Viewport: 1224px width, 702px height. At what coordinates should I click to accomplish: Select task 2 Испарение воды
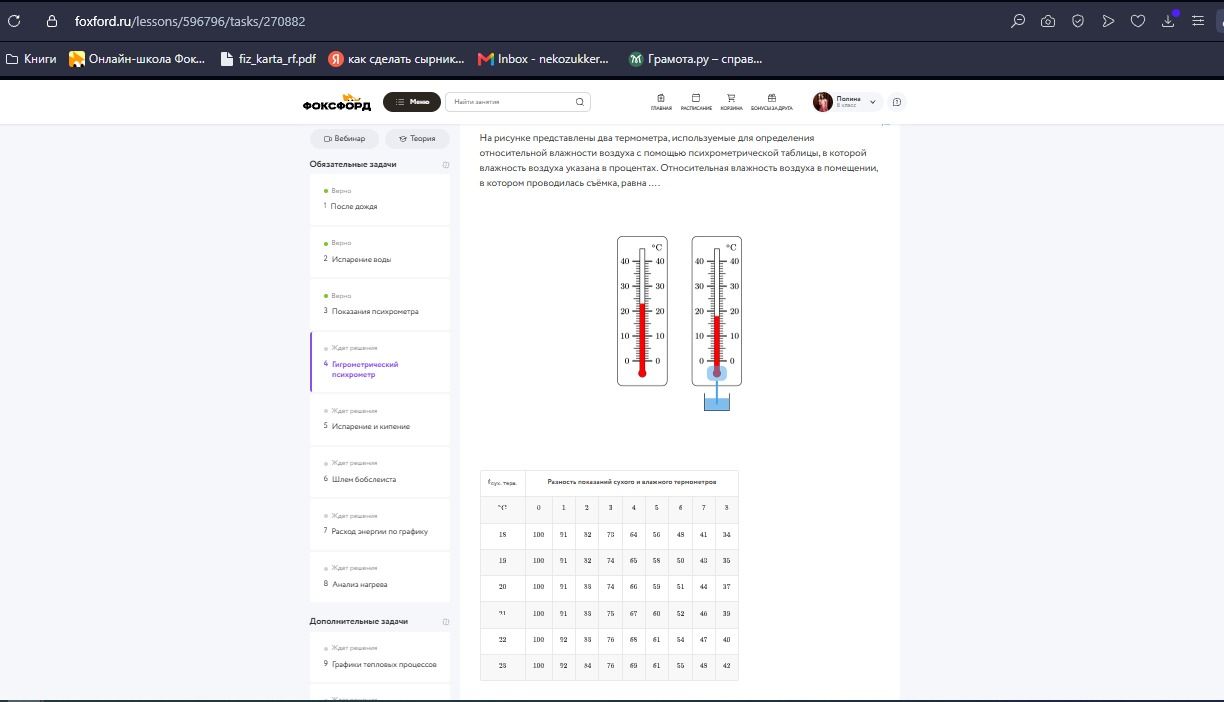pos(380,252)
